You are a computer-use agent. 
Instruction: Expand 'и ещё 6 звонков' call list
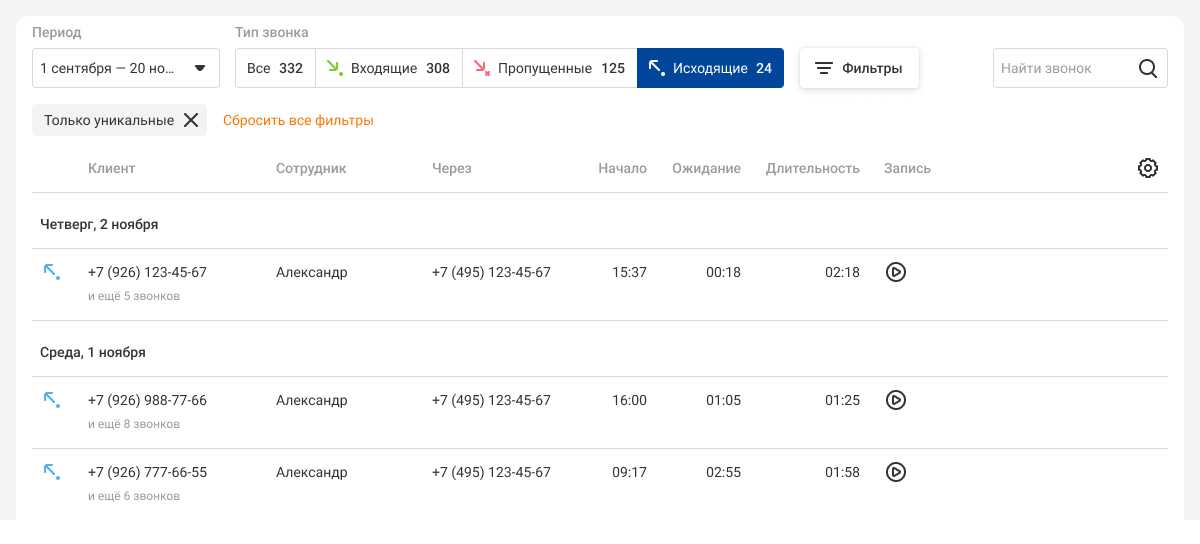coord(134,496)
